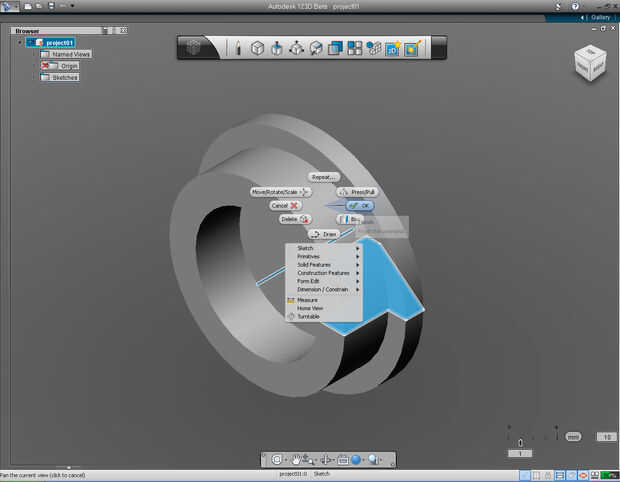Image resolution: width=620 pixels, height=482 pixels.
Task: Expand the Gallery panel arrow
Action: coord(582,17)
